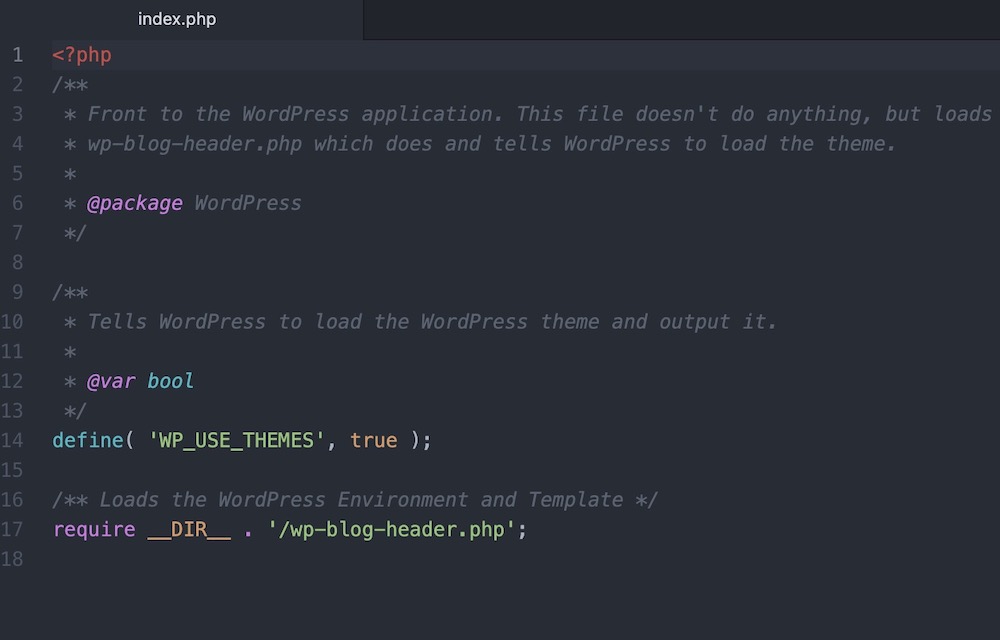Click the true constant on line 14
The width and height of the screenshot is (1000, 640).
[x=374, y=440]
